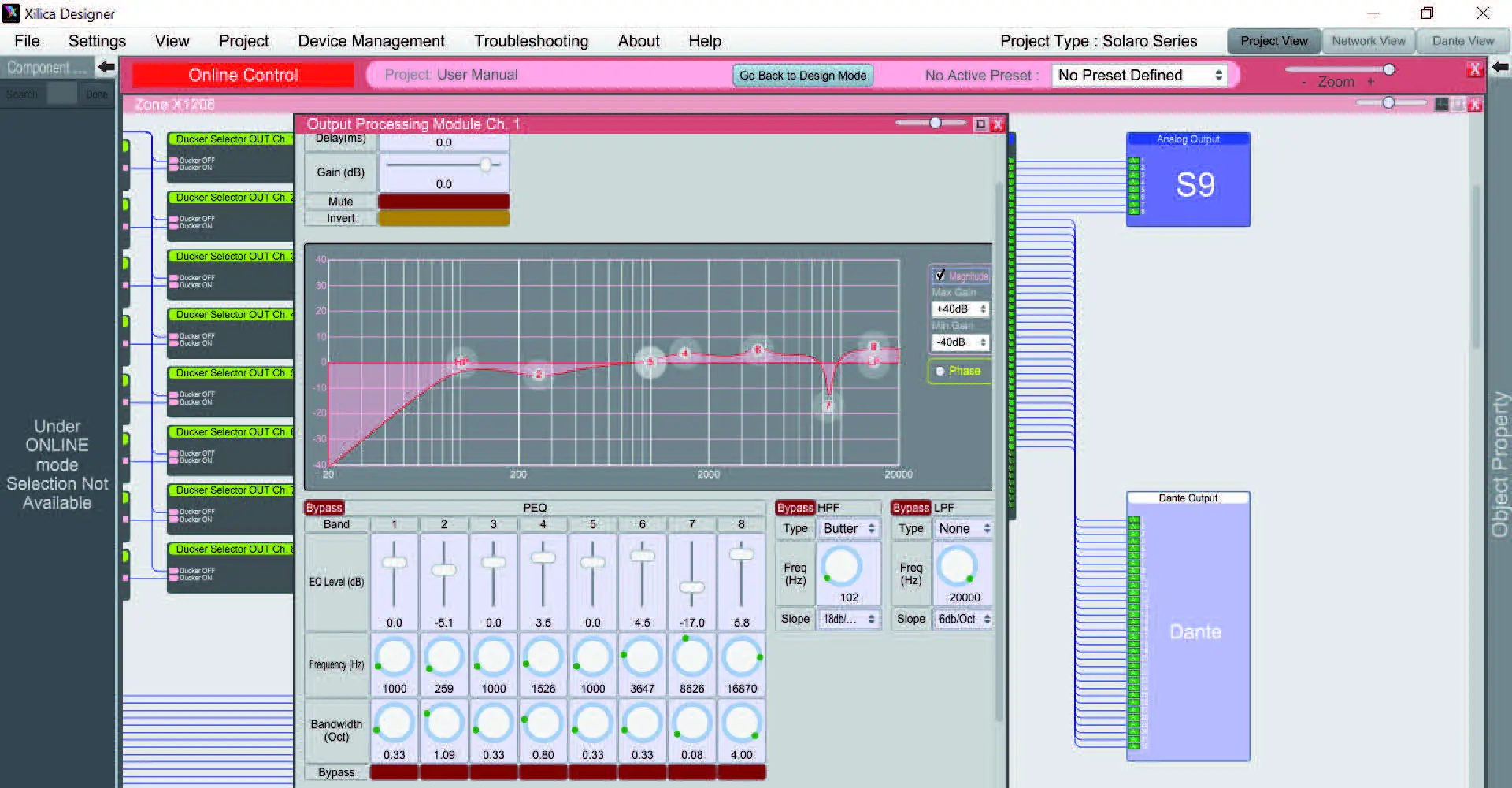Click the meter icon in Zone X1208 header
Screen dimensions: 1512x788
click(x=1441, y=105)
